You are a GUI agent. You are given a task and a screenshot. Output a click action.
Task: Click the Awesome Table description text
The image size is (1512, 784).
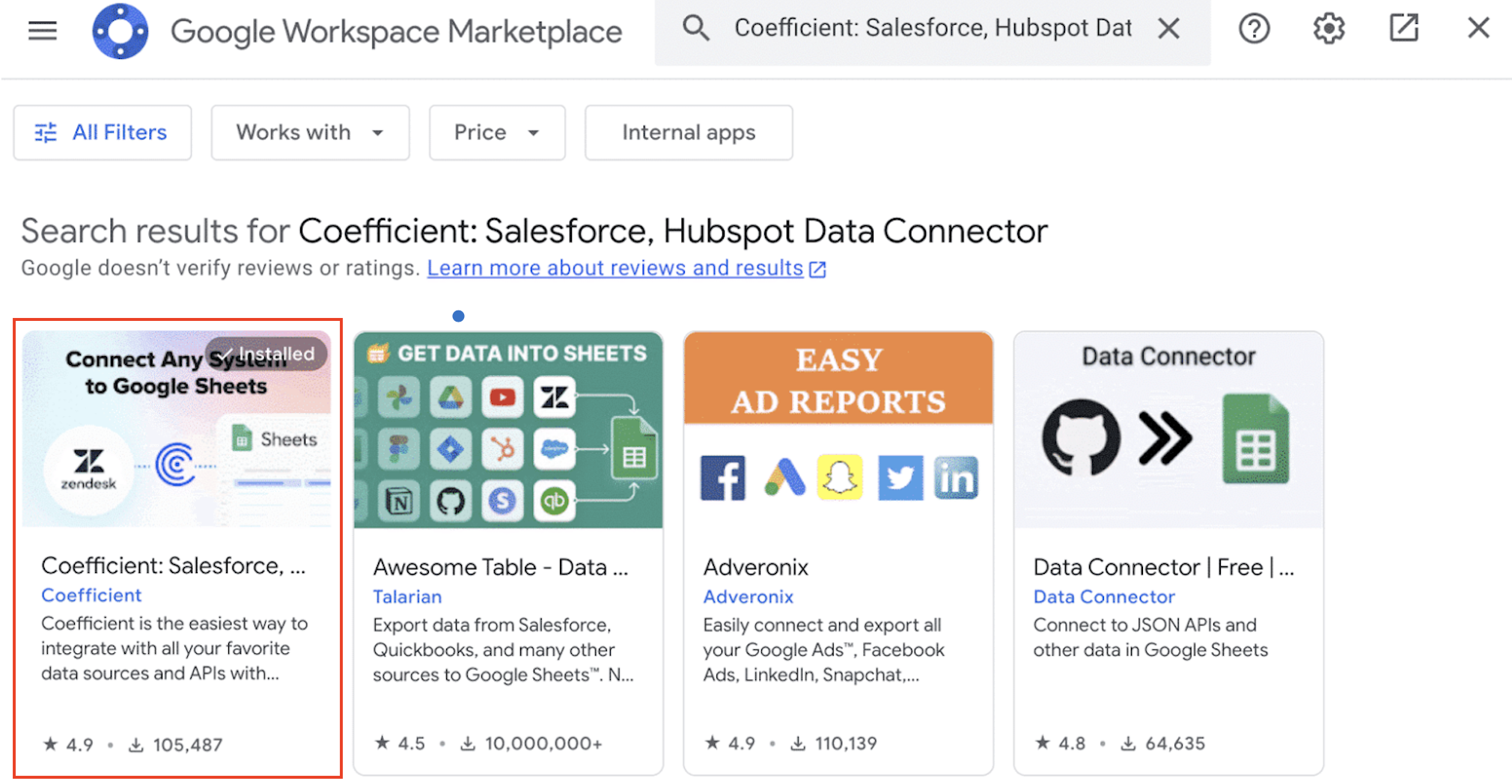503,650
